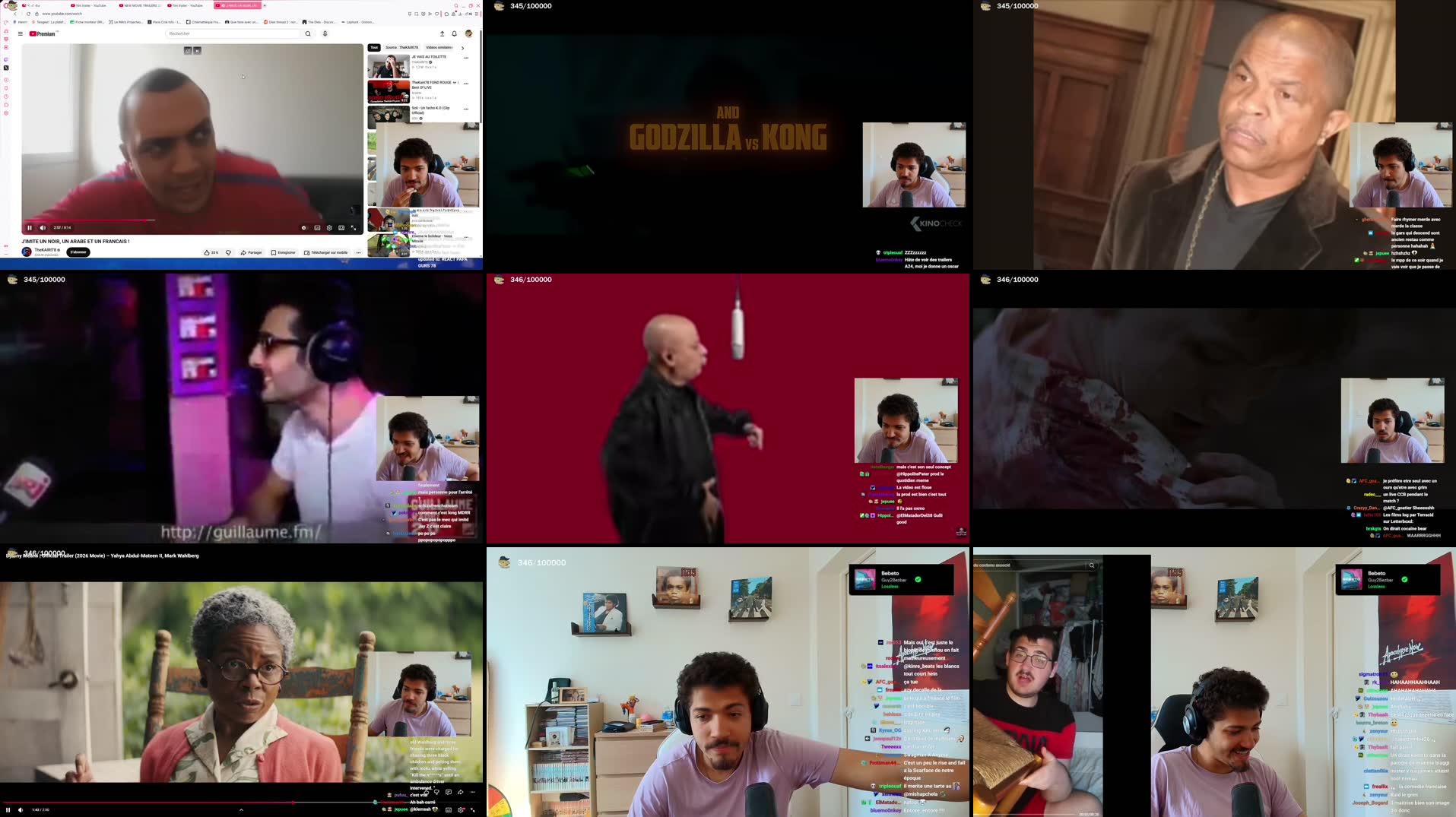Seek on the bottom-left trailer progress bar
Viewport: 1456px width, 817px height.
[241, 803]
